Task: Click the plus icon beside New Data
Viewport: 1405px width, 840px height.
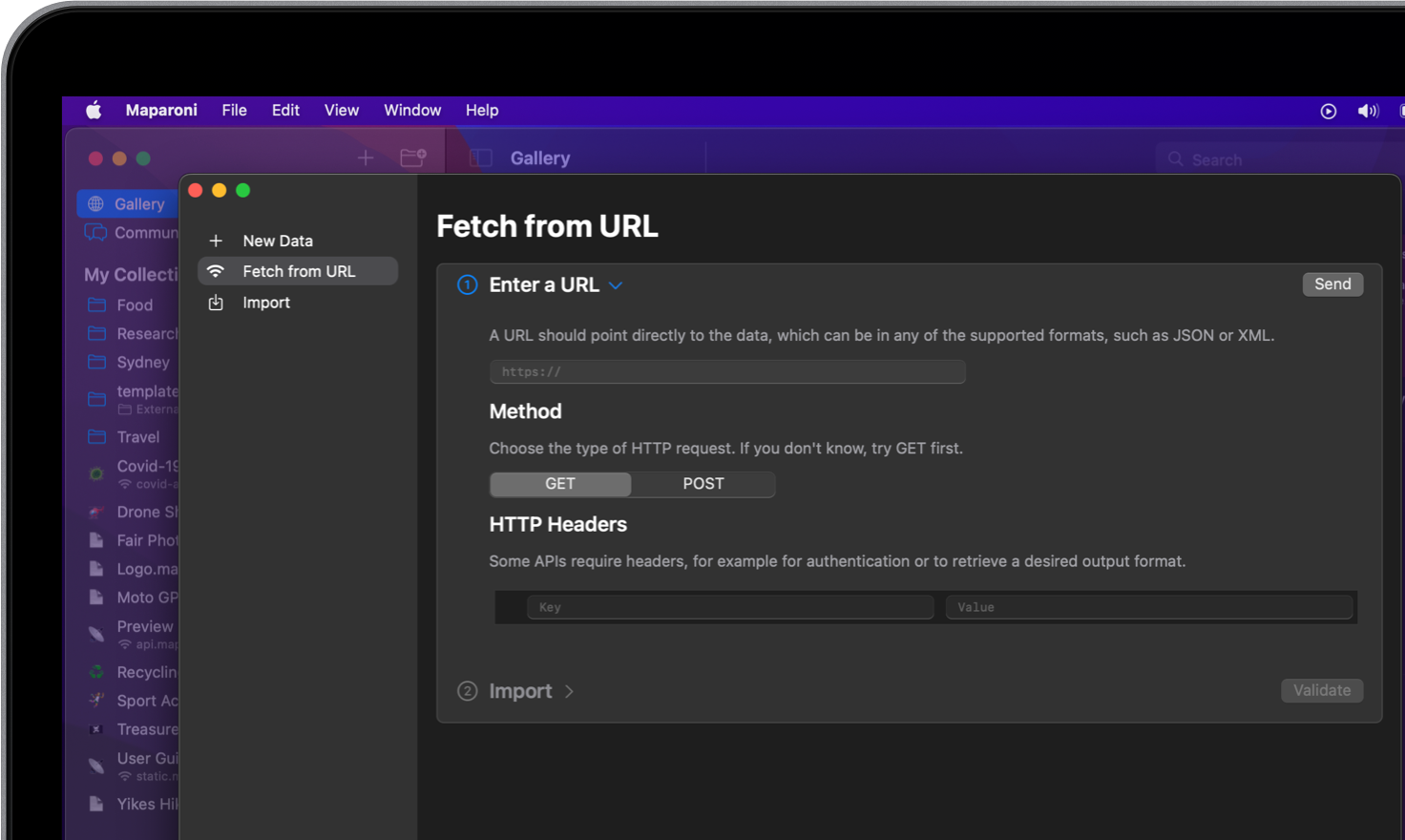Action: point(216,241)
